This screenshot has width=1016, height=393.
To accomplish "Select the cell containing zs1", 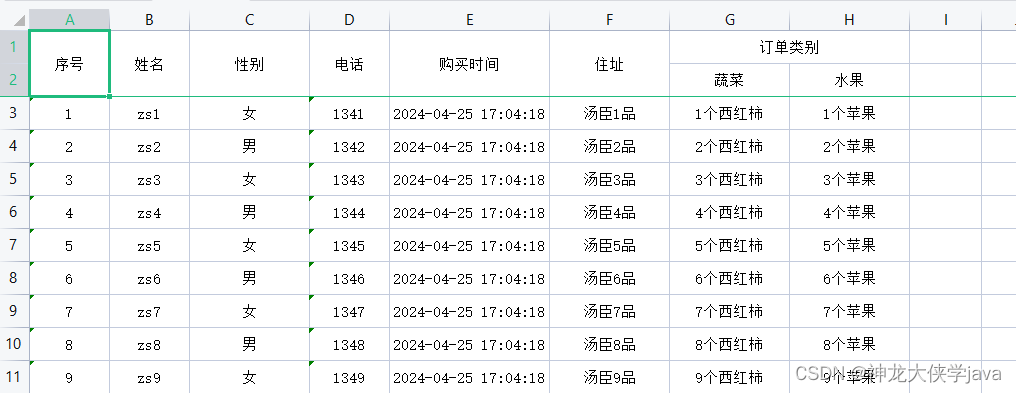I will click(150, 114).
